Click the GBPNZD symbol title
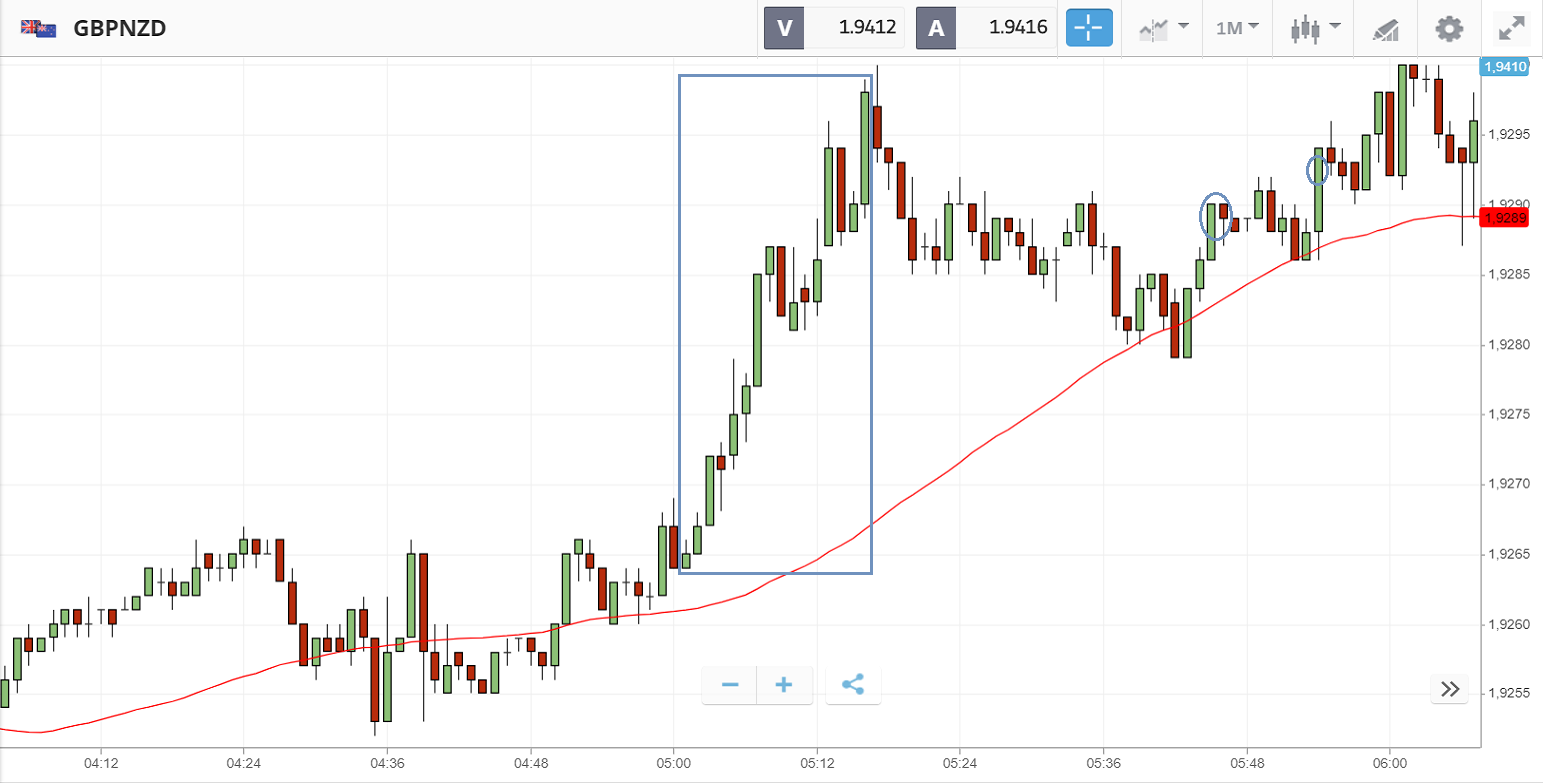Viewport: 1543px width, 783px height. pos(119,28)
